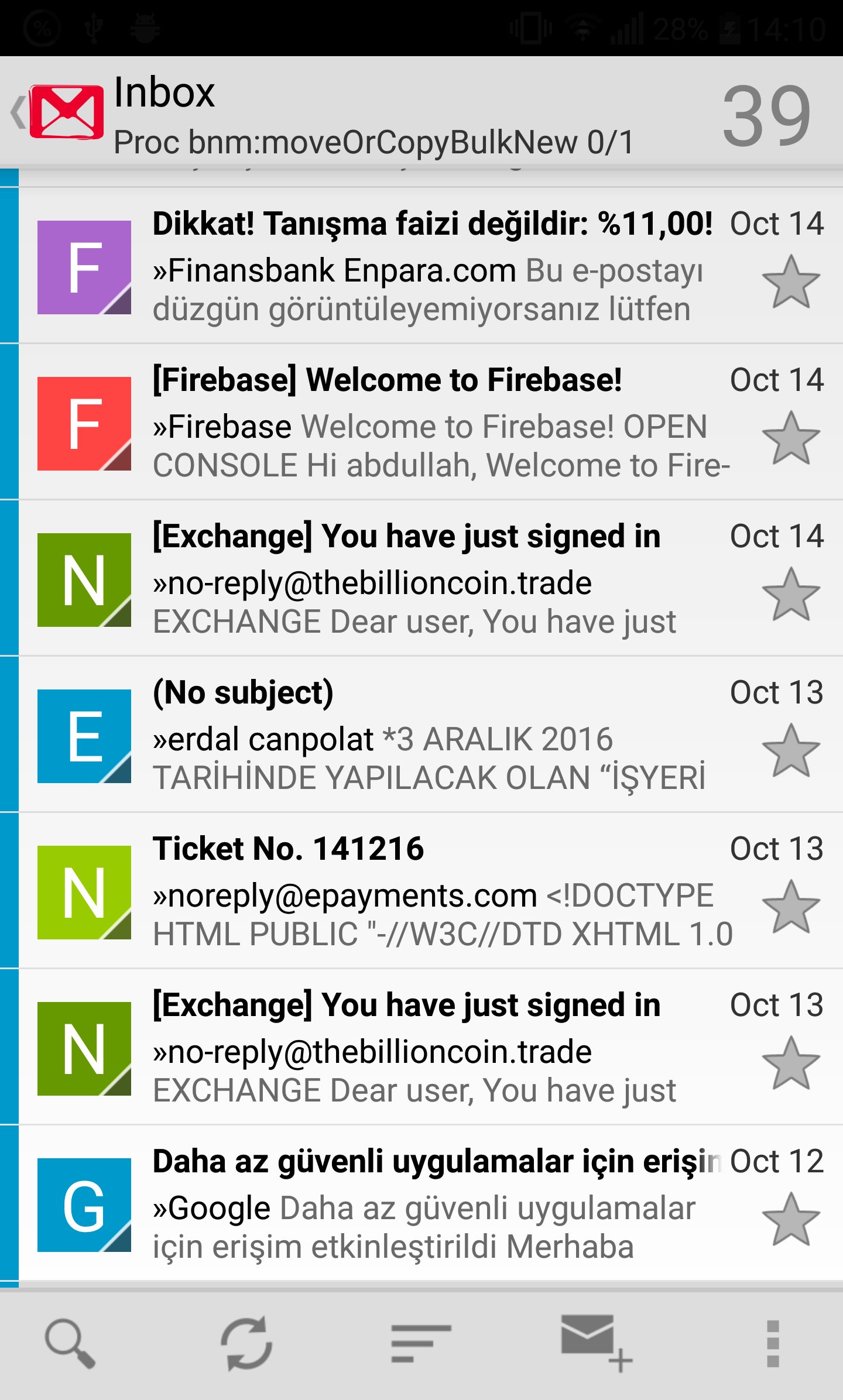
Task: Compose a new message with envelope-plus icon
Action: click(595, 1344)
